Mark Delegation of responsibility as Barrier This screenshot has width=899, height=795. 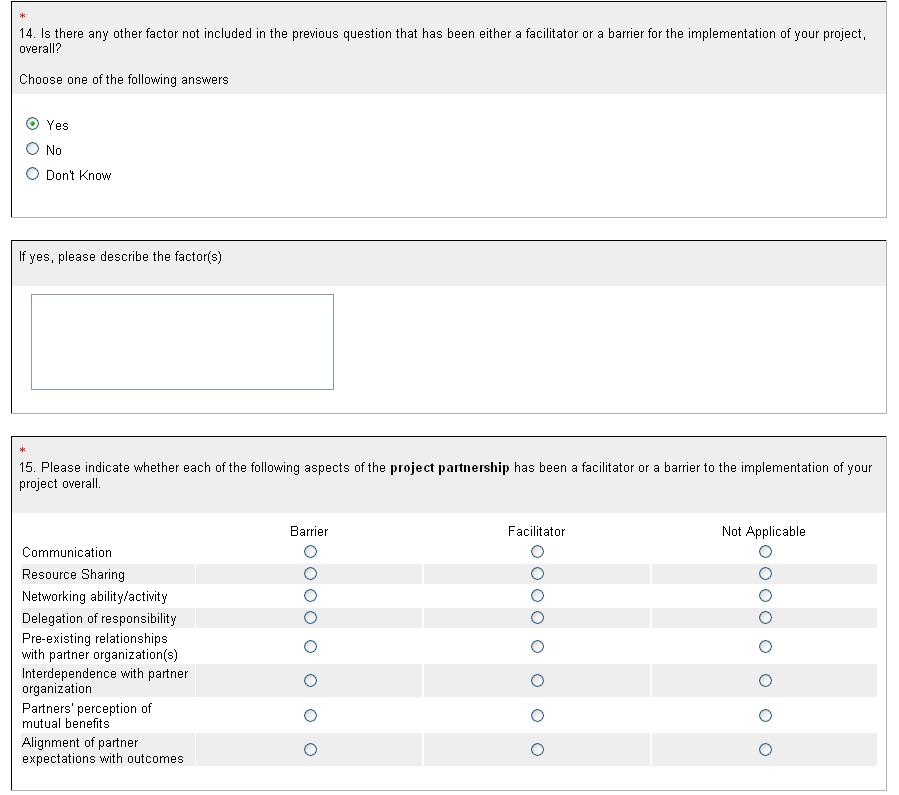coord(310,618)
